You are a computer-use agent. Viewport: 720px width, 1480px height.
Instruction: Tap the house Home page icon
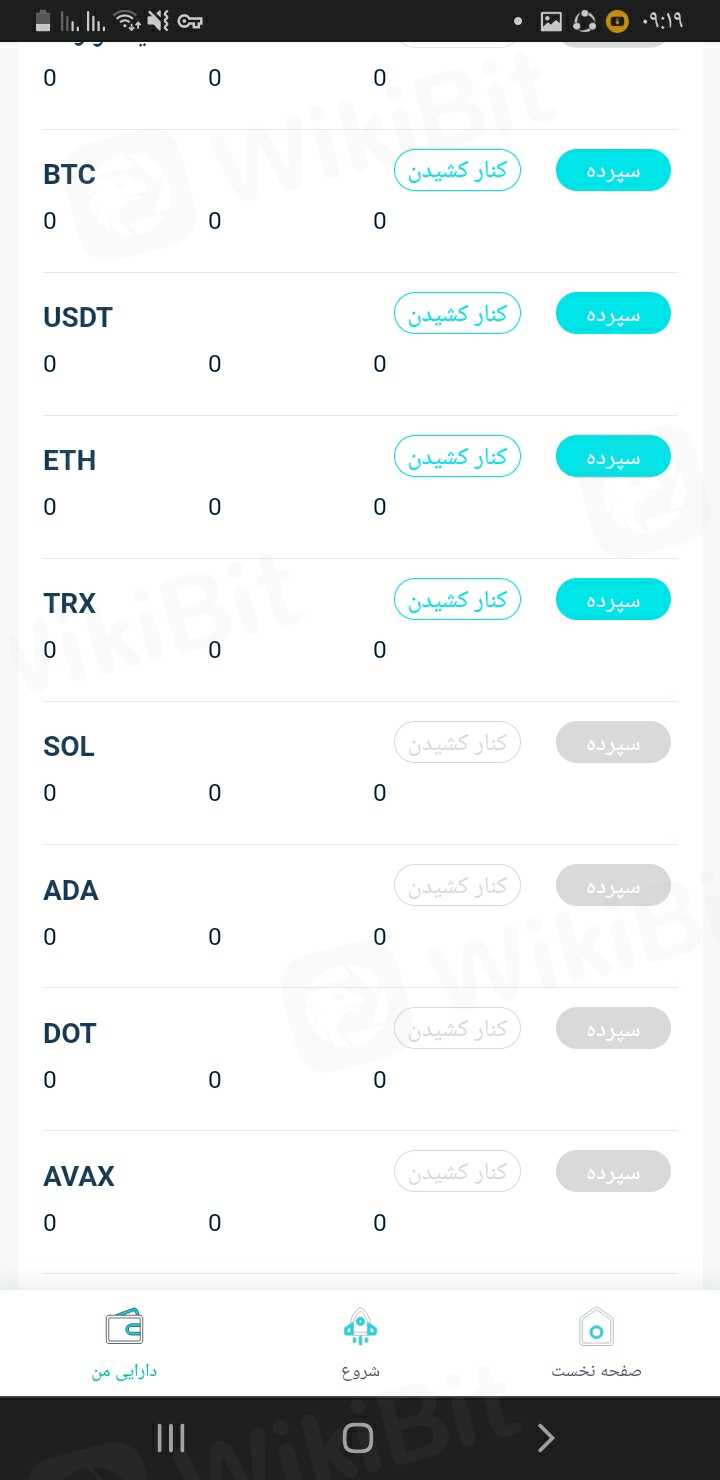point(596,1328)
